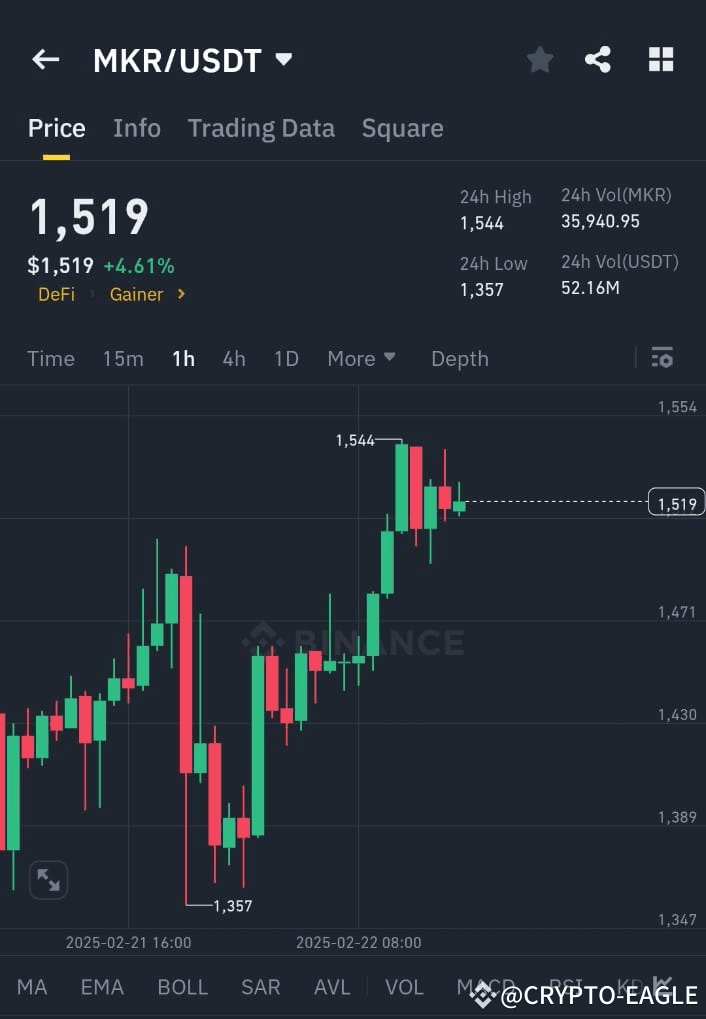Open the DeFi category link
The height and width of the screenshot is (1019, 706).
[x=57, y=294]
